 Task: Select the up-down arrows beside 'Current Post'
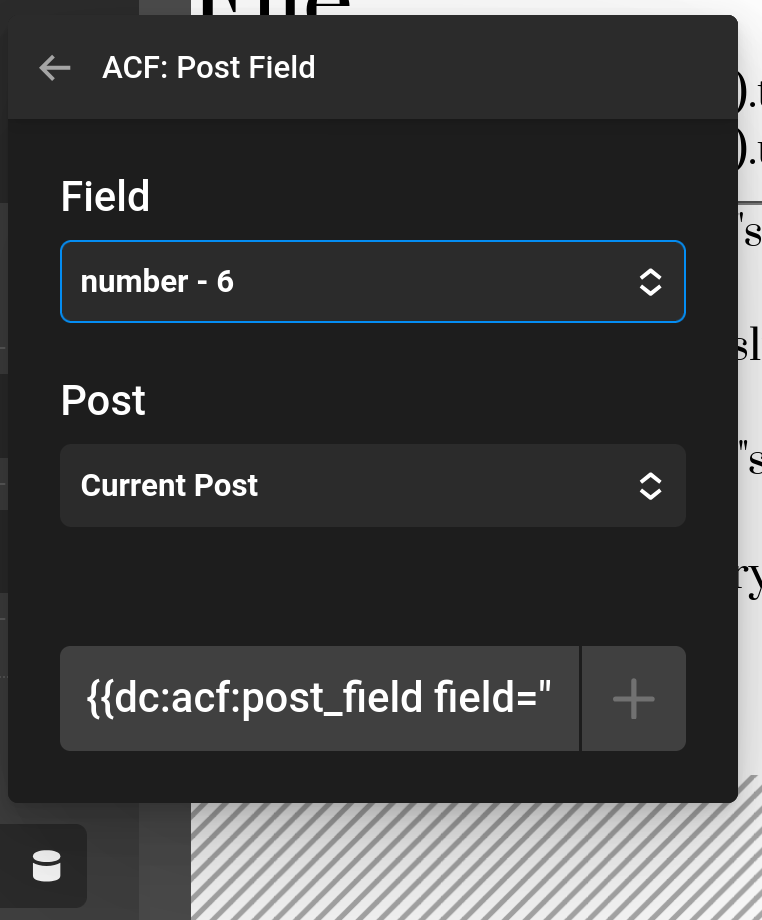(x=651, y=486)
